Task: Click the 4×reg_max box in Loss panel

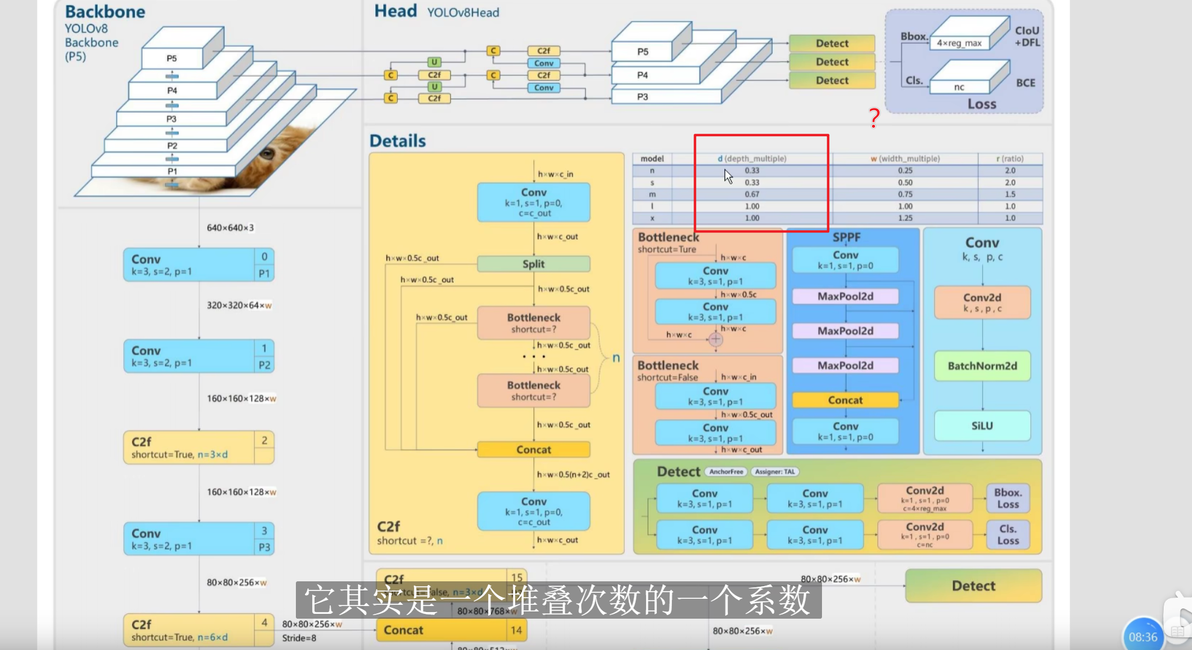Action: click(959, 43)
